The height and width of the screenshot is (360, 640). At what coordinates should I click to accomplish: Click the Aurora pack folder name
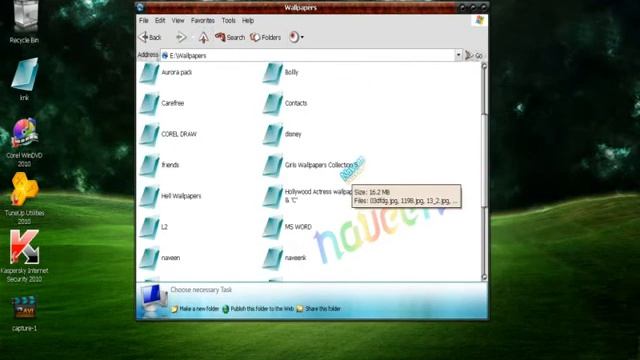[177, 72]
